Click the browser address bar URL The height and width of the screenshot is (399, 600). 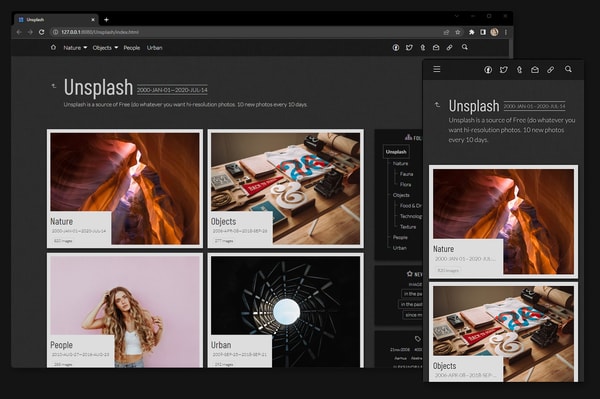[x=100, y=32]
